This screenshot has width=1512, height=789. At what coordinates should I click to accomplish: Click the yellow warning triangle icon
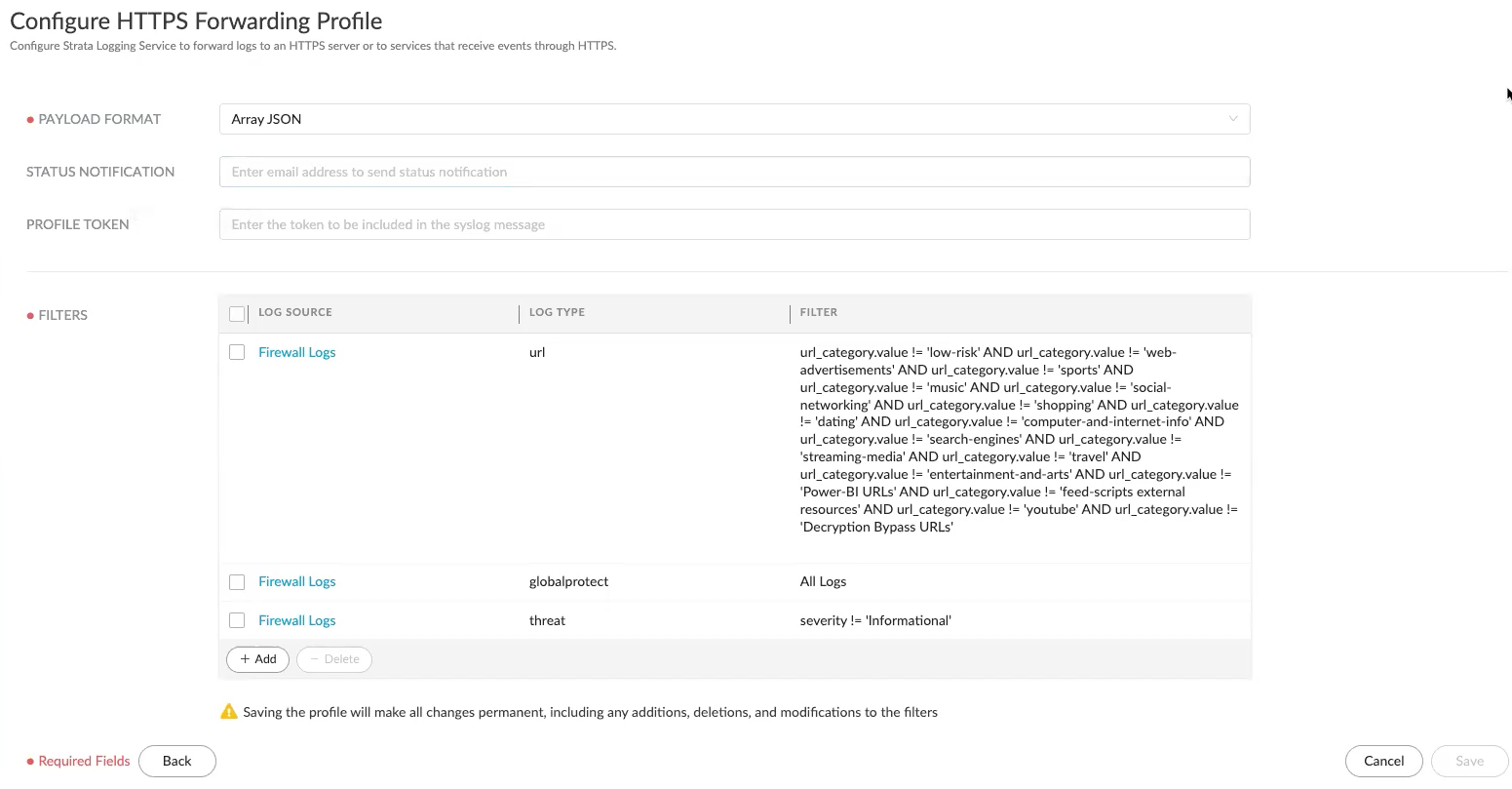(x=229, y=712)
